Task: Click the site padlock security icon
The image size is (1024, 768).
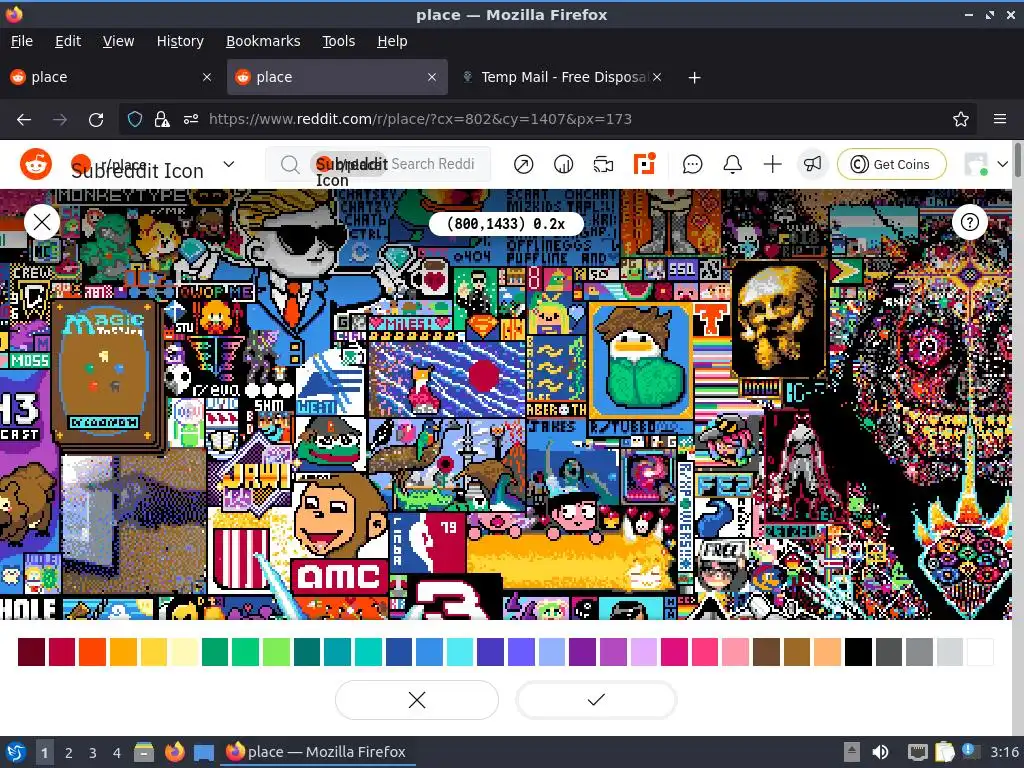Action: 162,119
